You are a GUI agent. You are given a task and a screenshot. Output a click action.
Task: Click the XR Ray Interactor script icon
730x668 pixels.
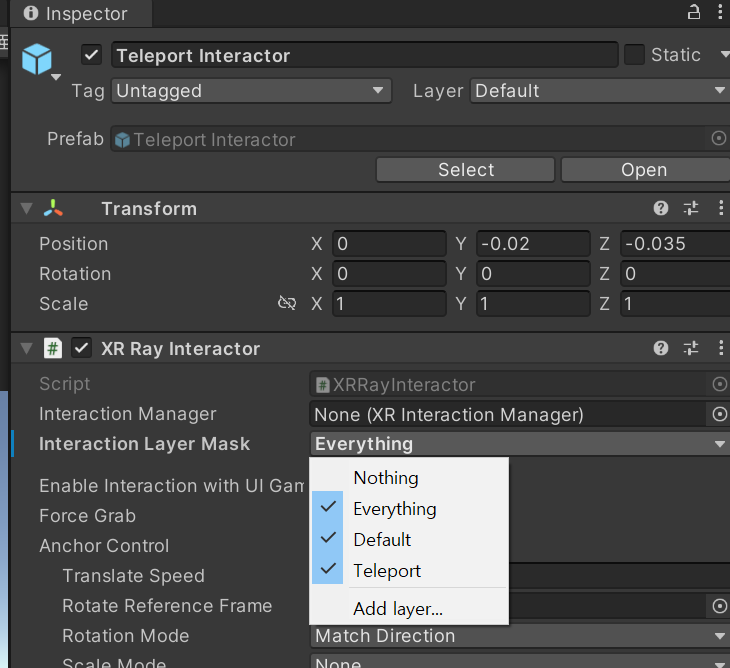click(x=53, y=348)
